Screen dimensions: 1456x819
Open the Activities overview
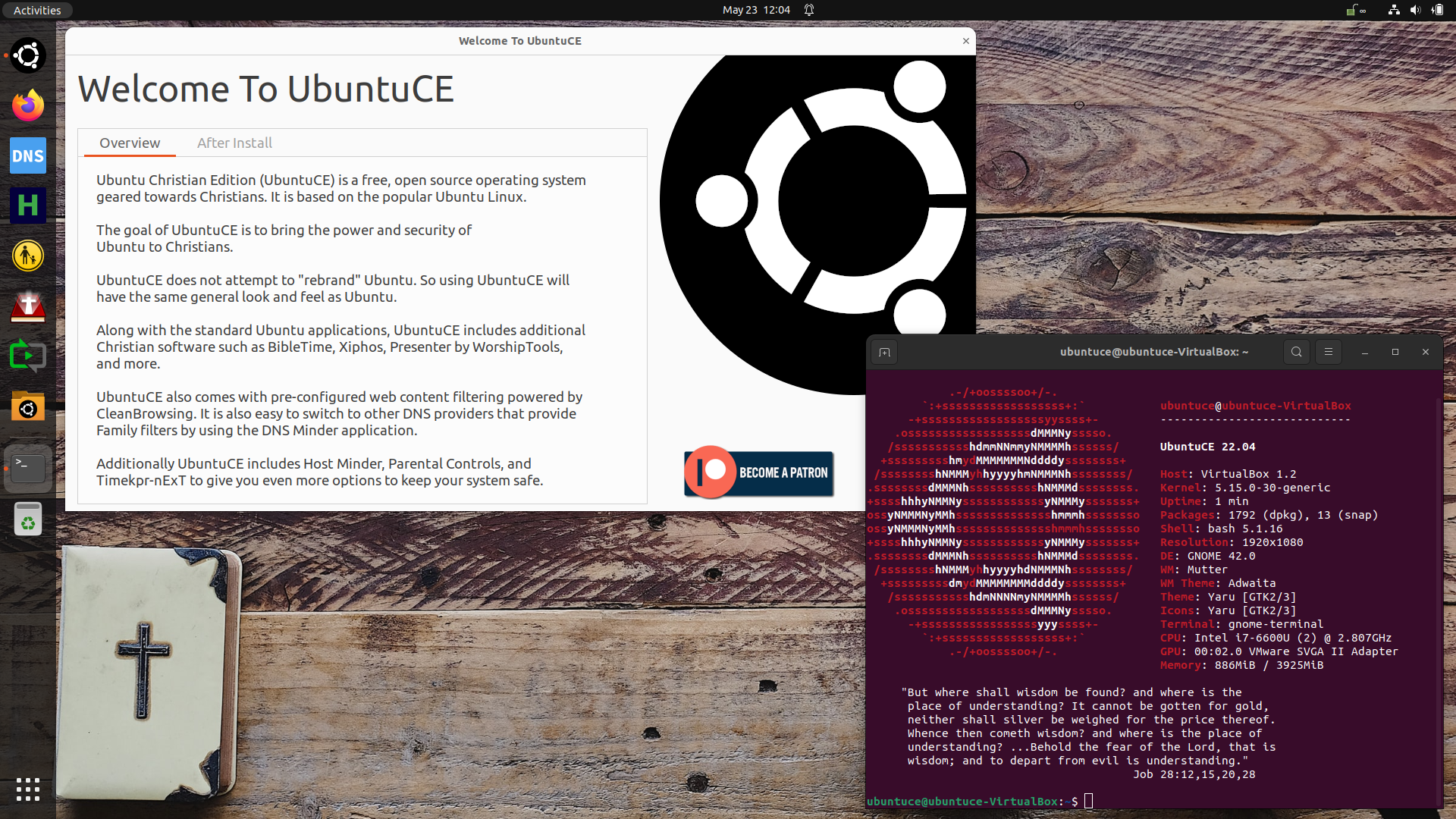click(x=36, y=10)
